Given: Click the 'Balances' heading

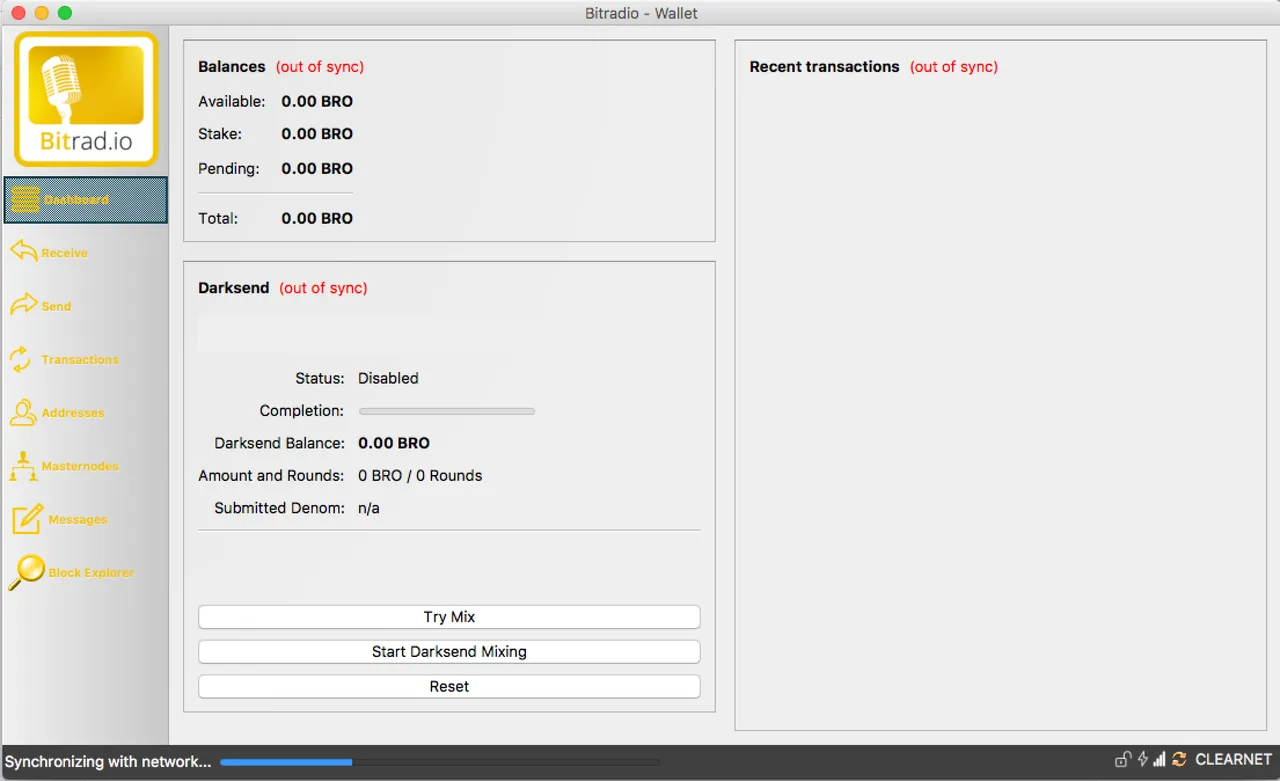Looking at the screenshot, I should [232, 67].
